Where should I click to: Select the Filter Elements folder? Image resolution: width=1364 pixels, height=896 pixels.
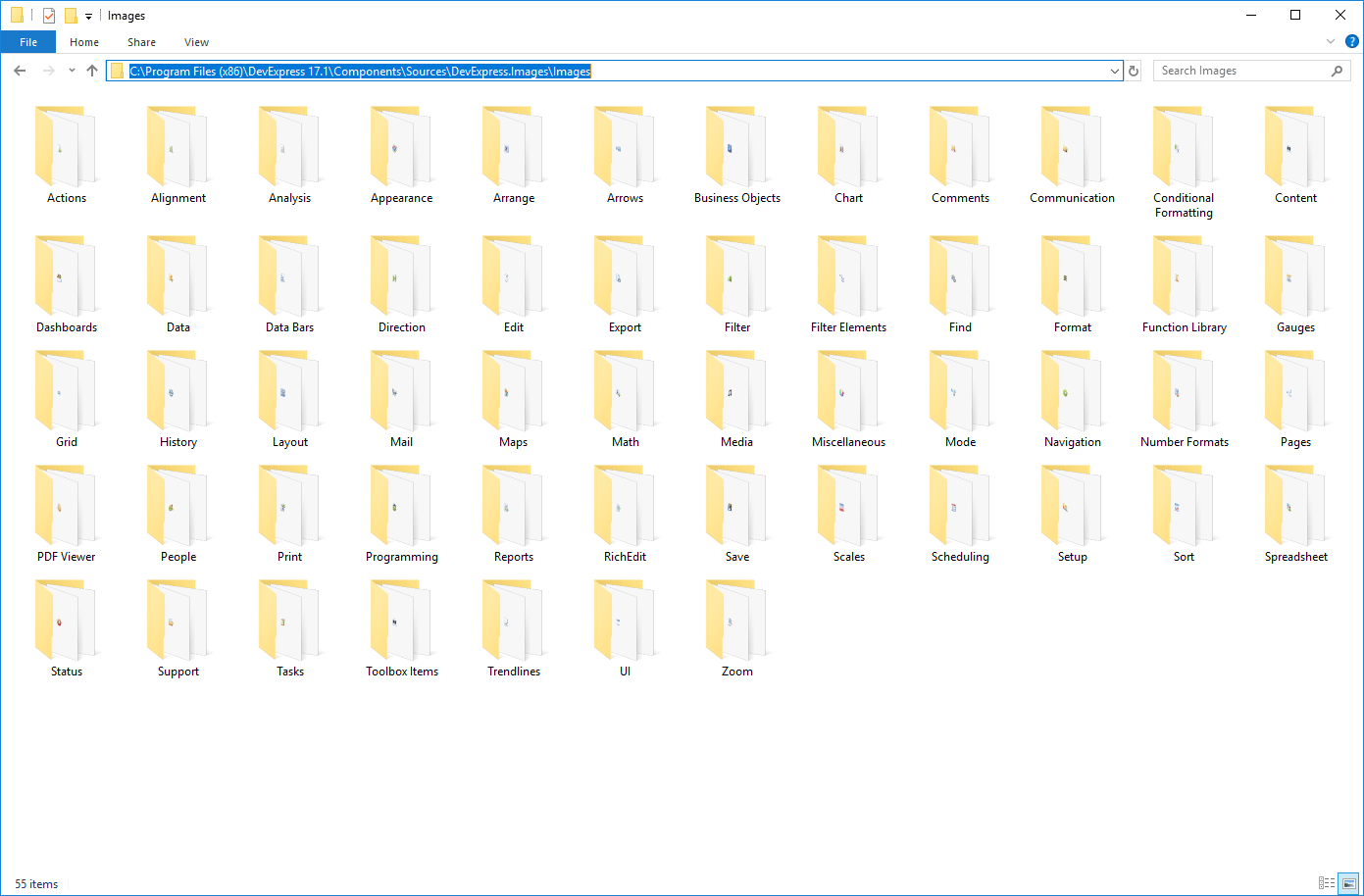point(849,285)
